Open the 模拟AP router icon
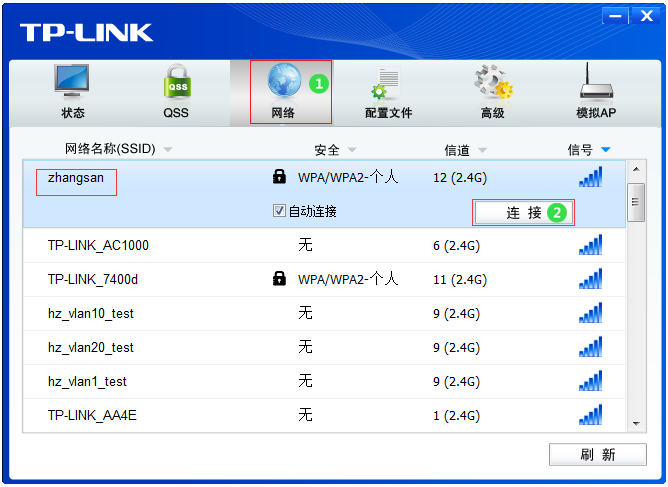Viewport: 668px width, 487px height. (x=596, y=83)
